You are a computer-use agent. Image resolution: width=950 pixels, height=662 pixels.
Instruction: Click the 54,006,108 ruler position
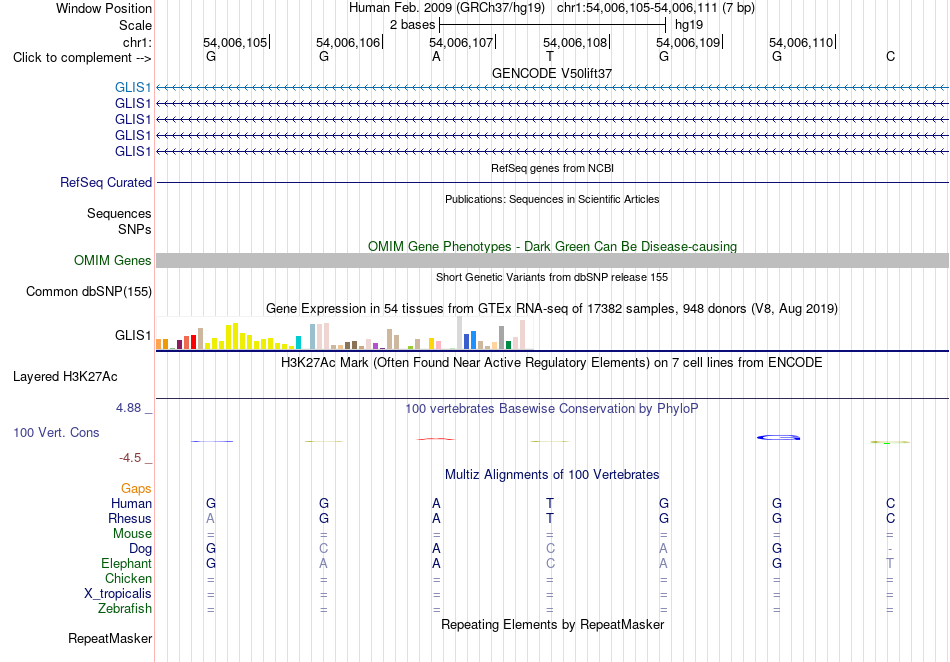pyautogui.click(x=574, y=42)
